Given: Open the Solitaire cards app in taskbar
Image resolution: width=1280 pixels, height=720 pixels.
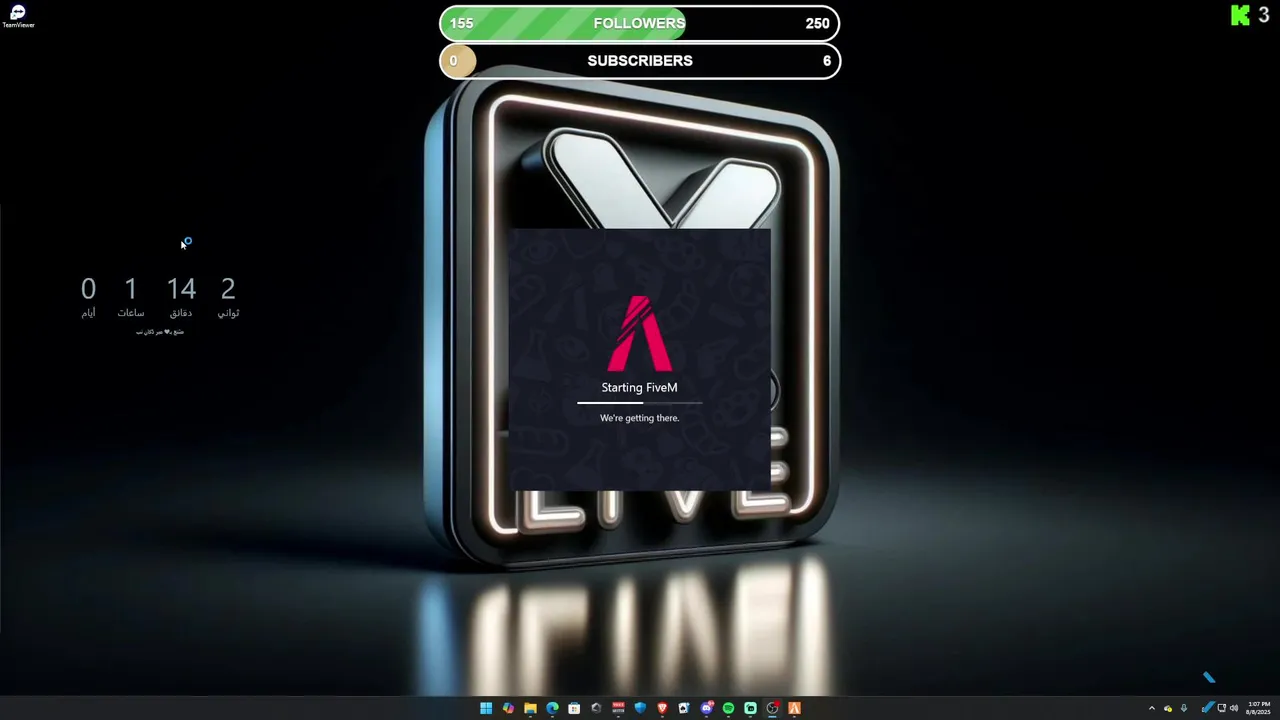Looking at the screenshot, I should (x=684, y=708).
